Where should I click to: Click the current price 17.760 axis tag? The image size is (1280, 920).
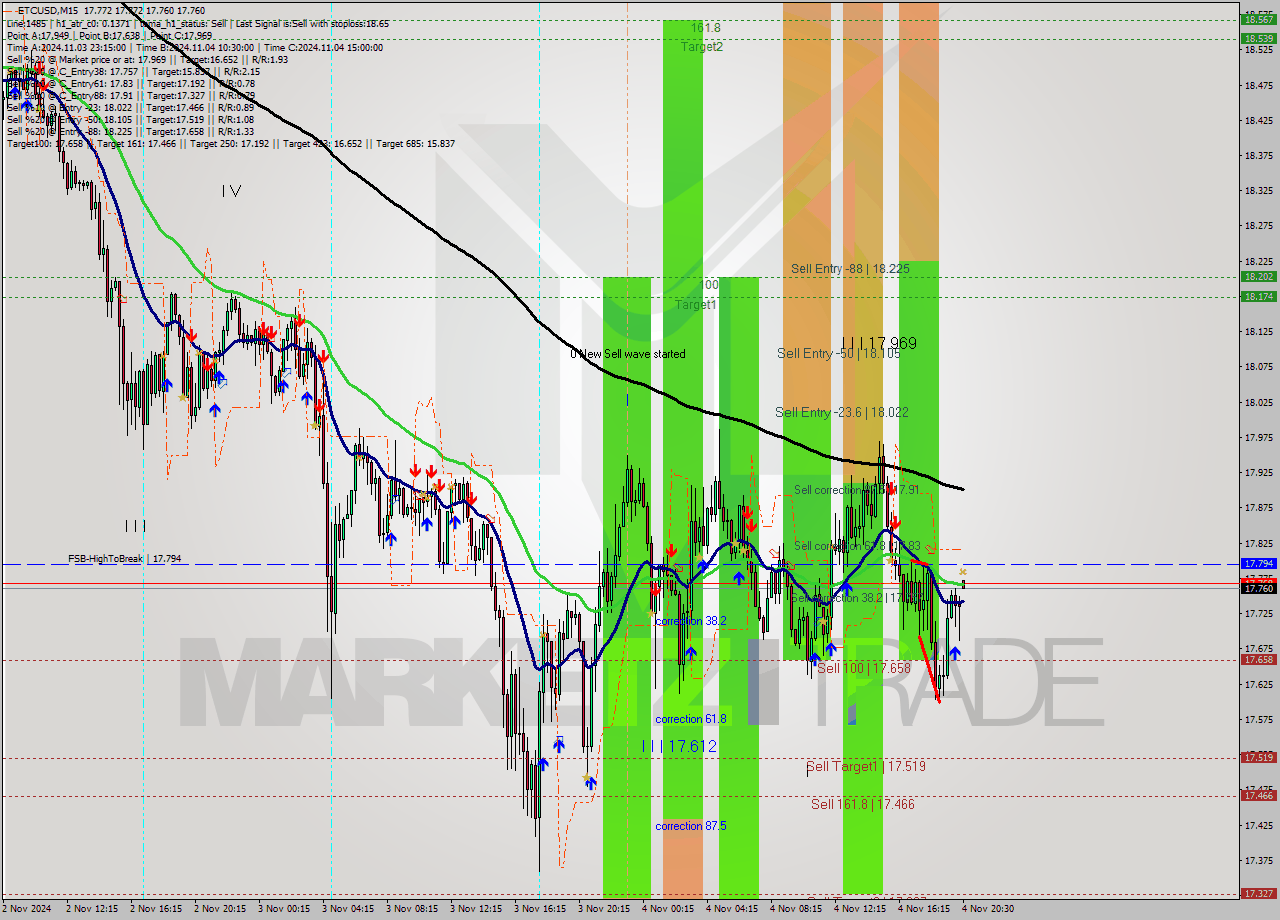tap(1257, 588)
